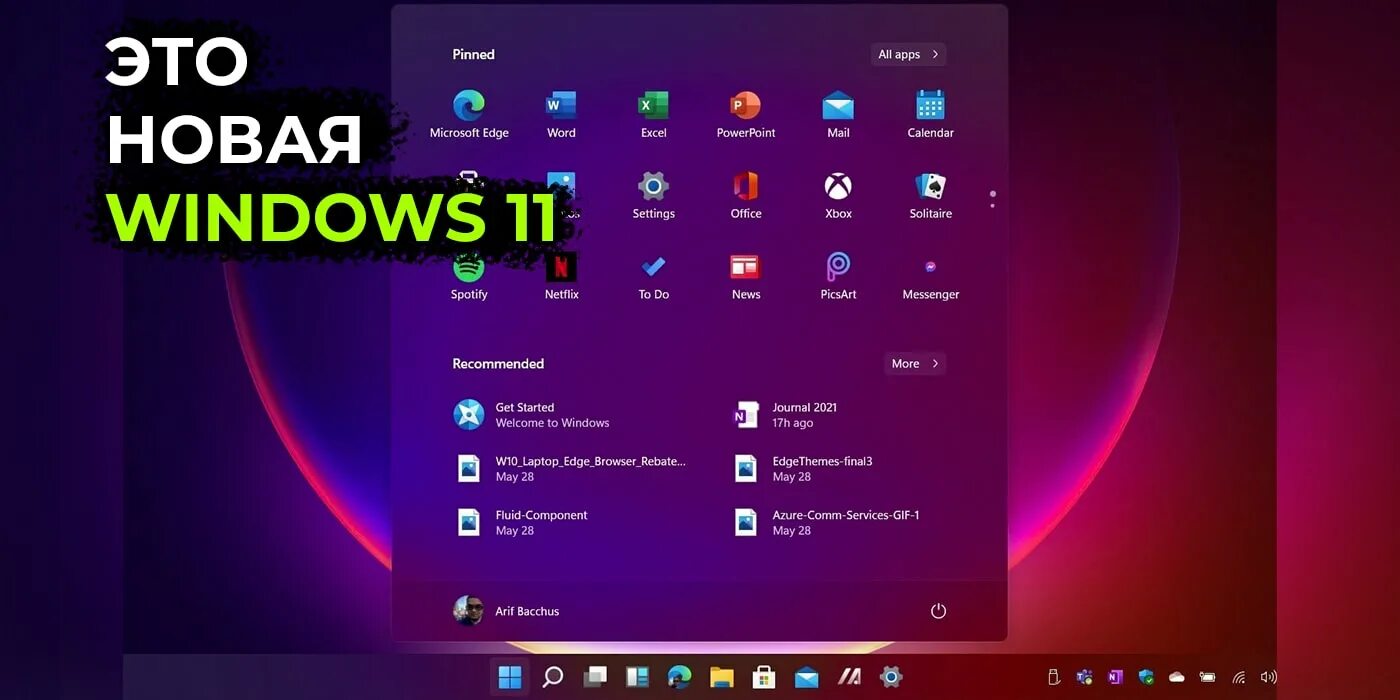Click the OneNote icon in system tray
The image size is (1400, 700).
tap(1115, 677)
